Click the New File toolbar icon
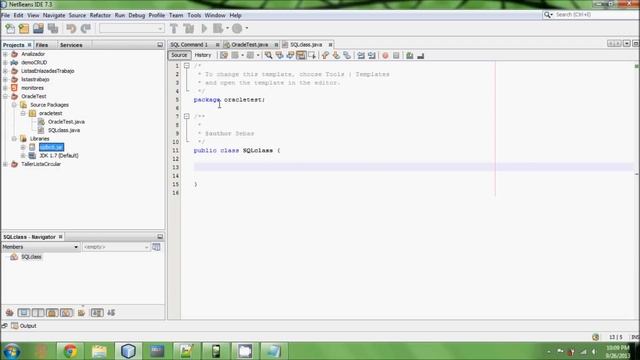This screenshot has height=360, width=640. tap(10, 29)
